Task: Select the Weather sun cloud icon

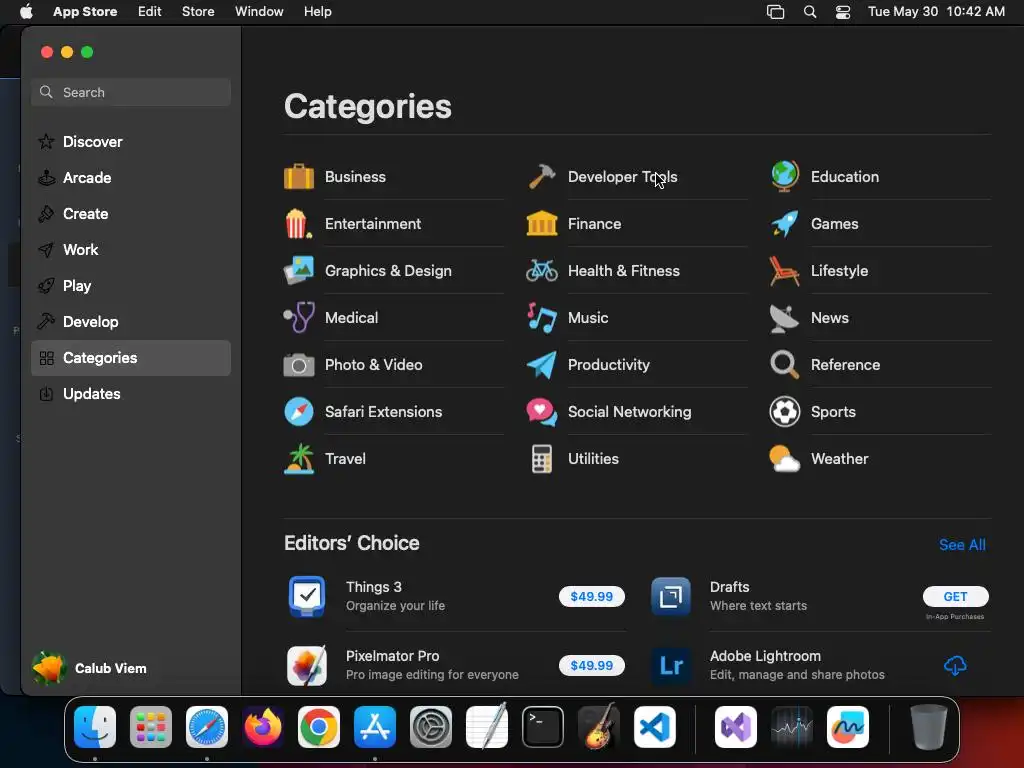Action: [785, 458]
